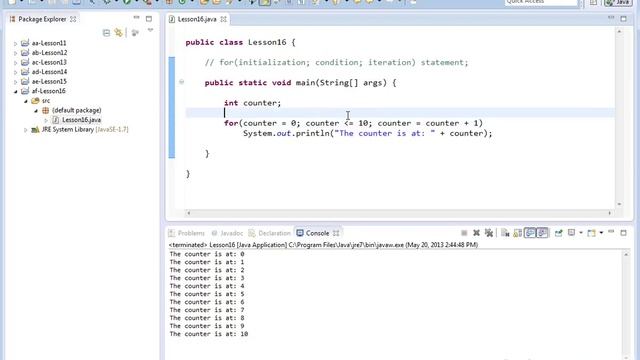Toggle code folding for main method

[181, 82]
